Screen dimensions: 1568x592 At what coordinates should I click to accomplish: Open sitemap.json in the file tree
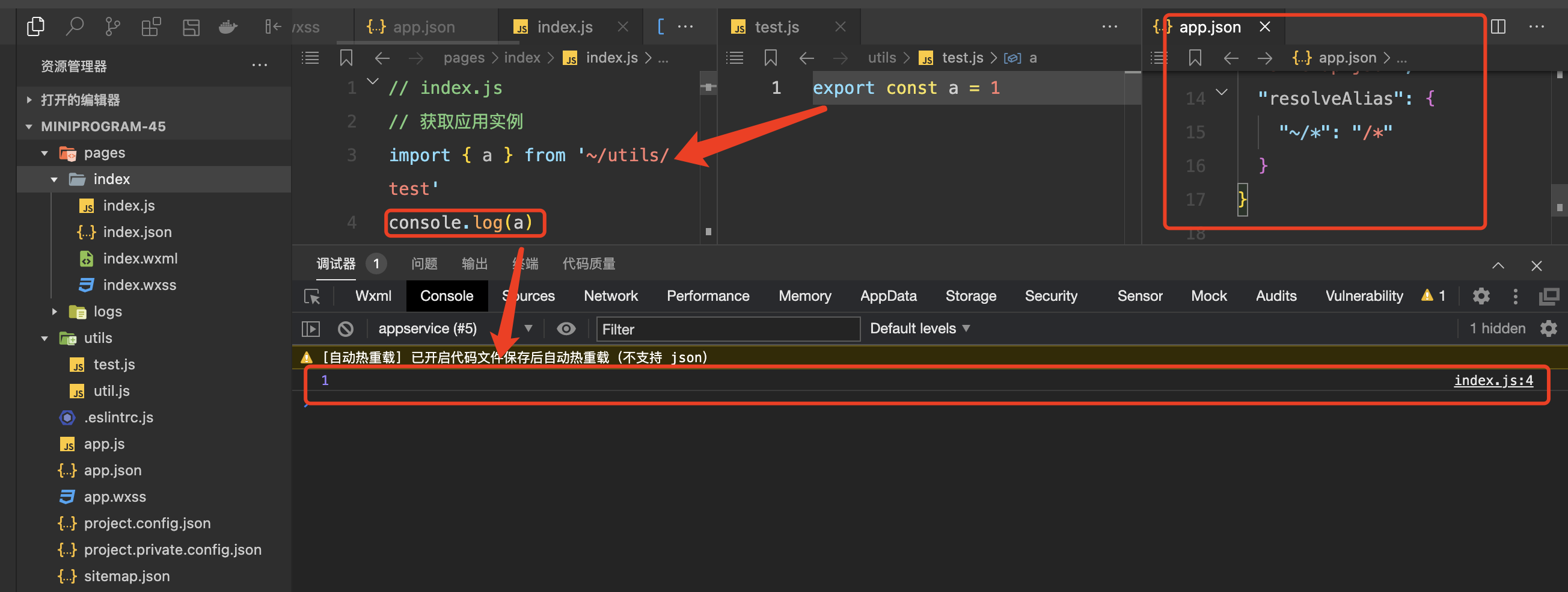tap(127, 576)
